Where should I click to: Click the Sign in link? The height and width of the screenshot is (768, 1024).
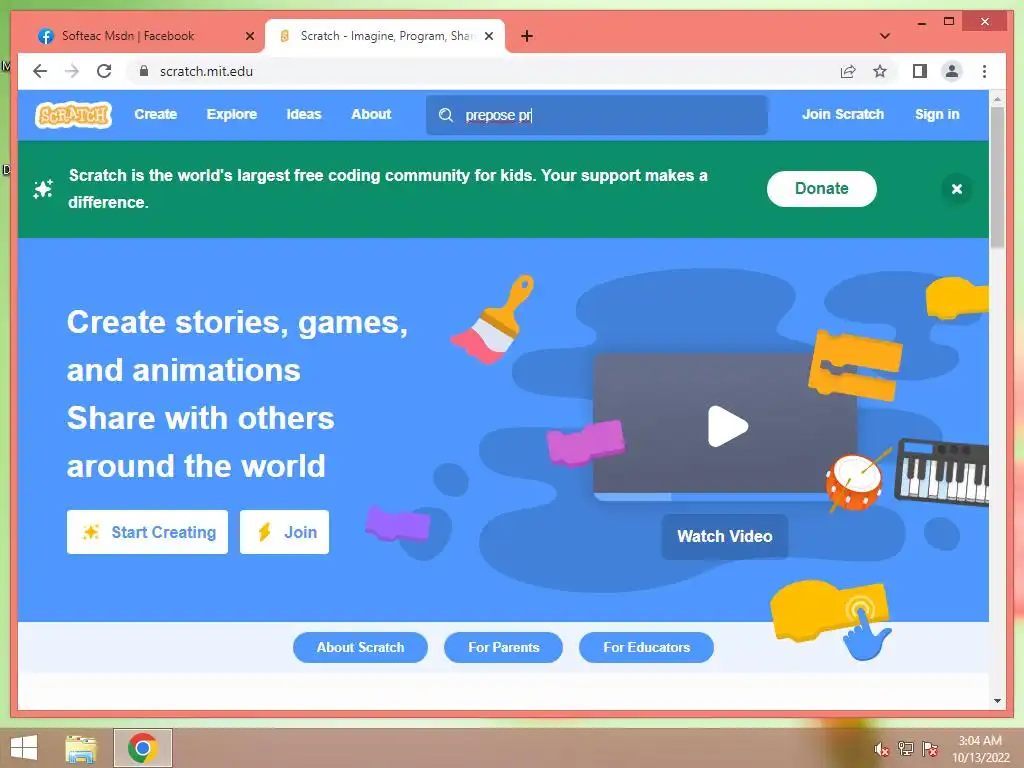coord(937,114)
